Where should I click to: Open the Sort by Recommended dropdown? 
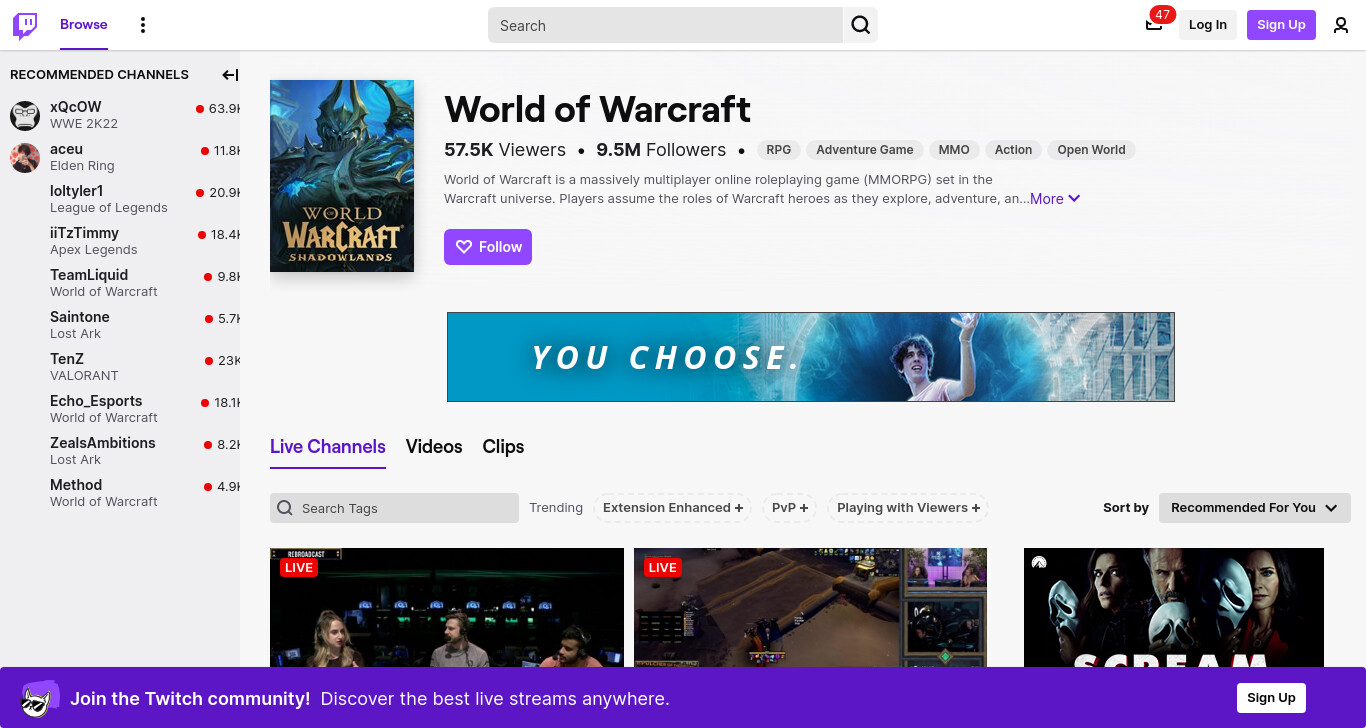point(1255,508)
